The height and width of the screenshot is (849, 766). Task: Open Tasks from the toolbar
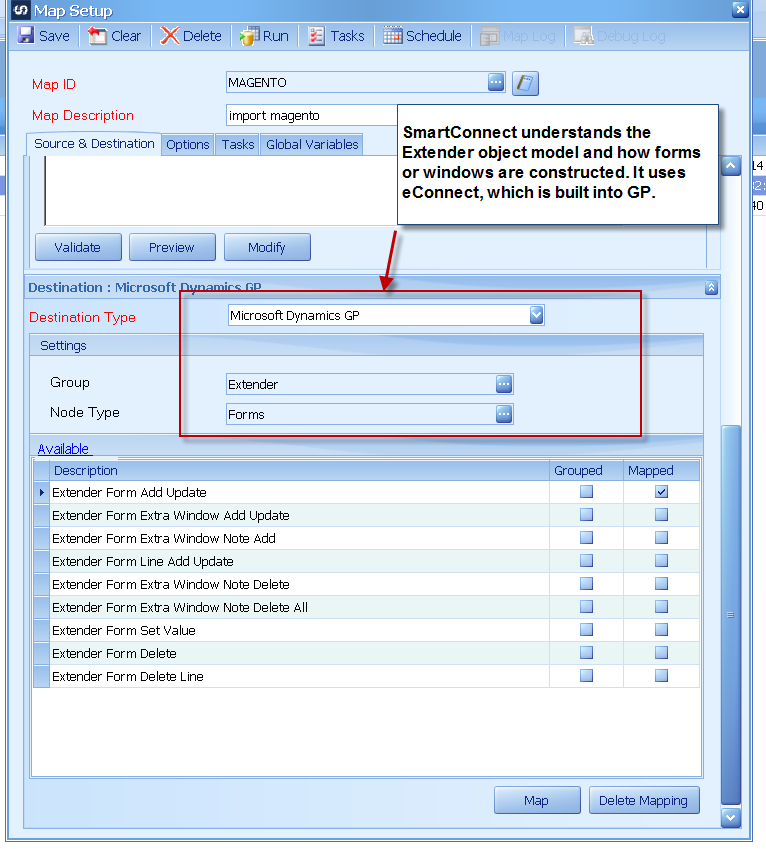coord(336,36)
